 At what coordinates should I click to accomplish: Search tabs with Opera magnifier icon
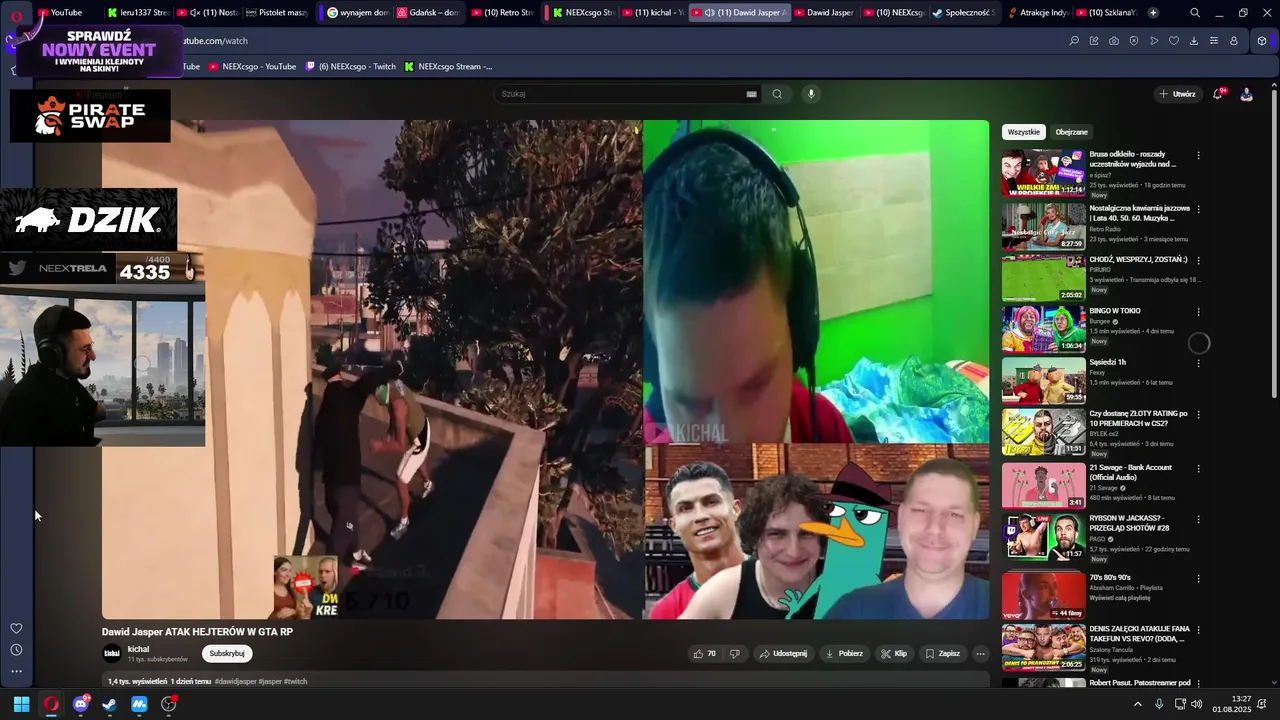[1195, 13]
